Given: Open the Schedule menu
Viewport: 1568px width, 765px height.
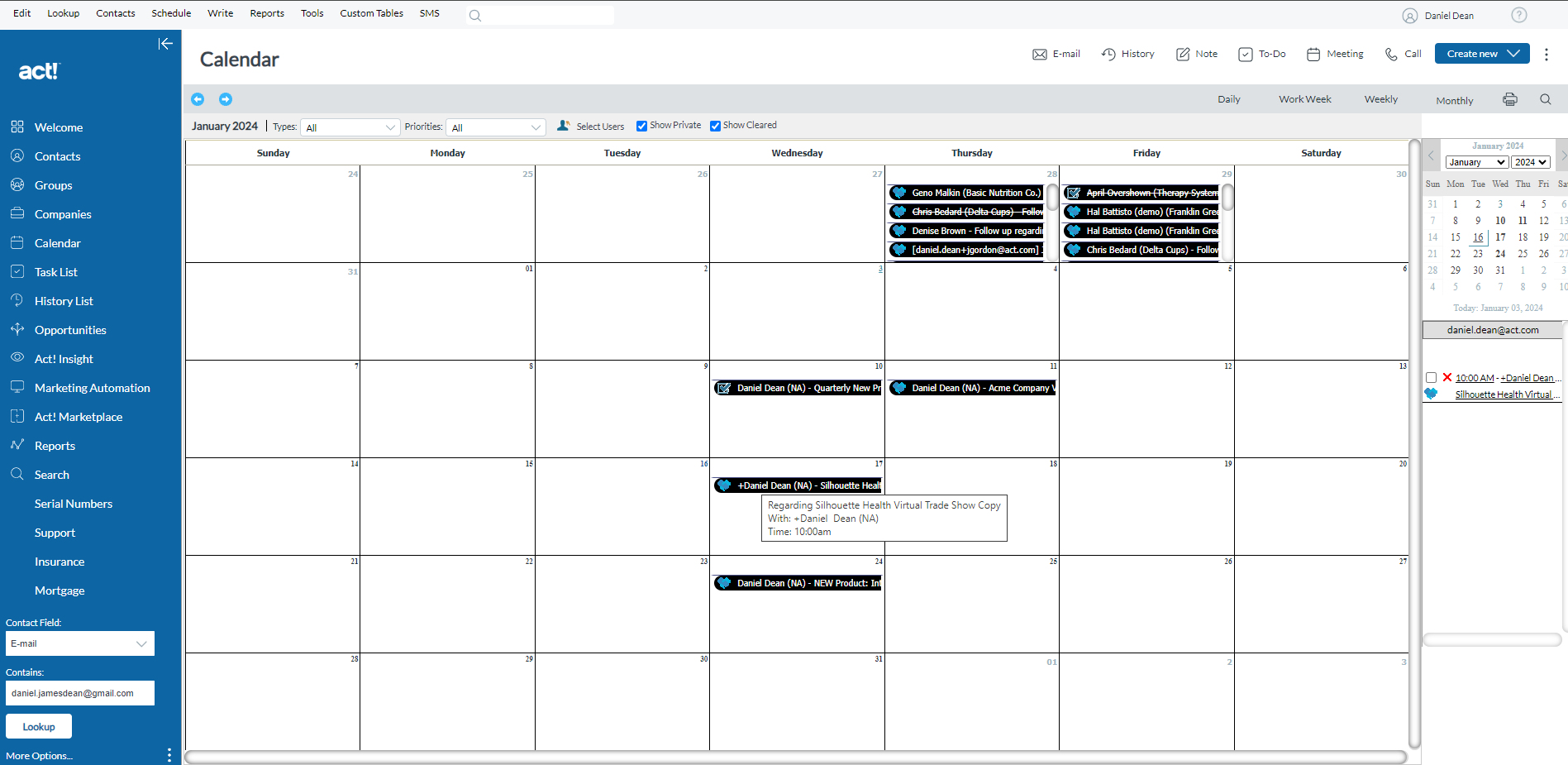Looking at the screenshot, I should pyautogui.click(x=171, y=13).
